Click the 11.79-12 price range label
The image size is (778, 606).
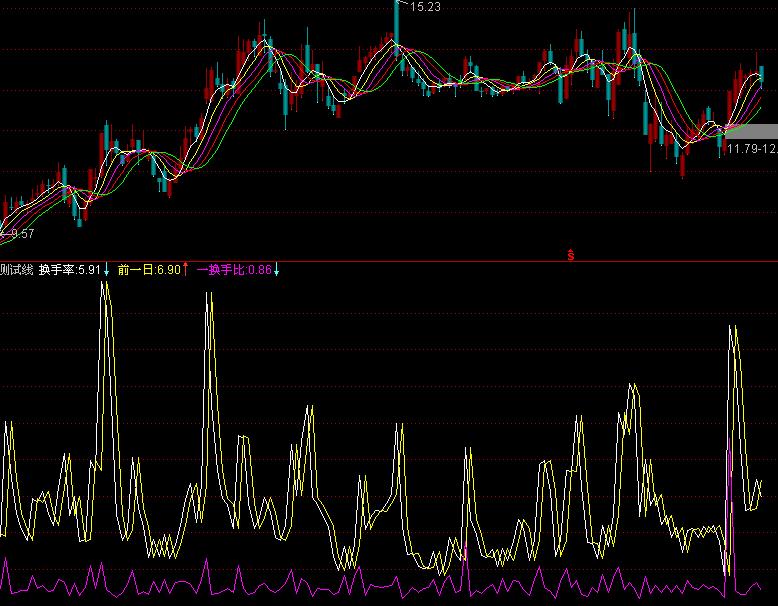point(752,148)
